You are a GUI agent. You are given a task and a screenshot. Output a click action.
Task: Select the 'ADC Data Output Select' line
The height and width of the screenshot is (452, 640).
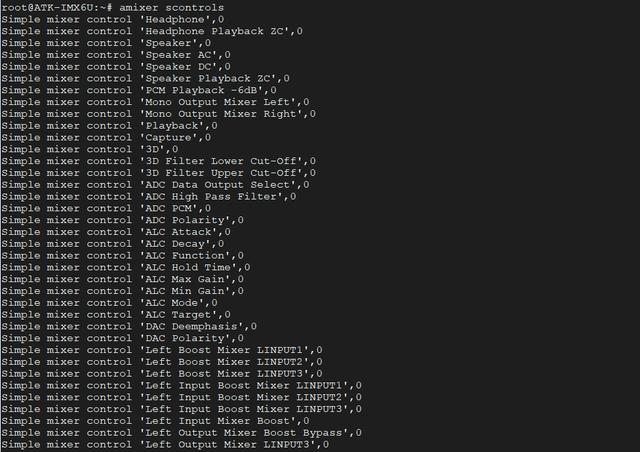(155, 185)
